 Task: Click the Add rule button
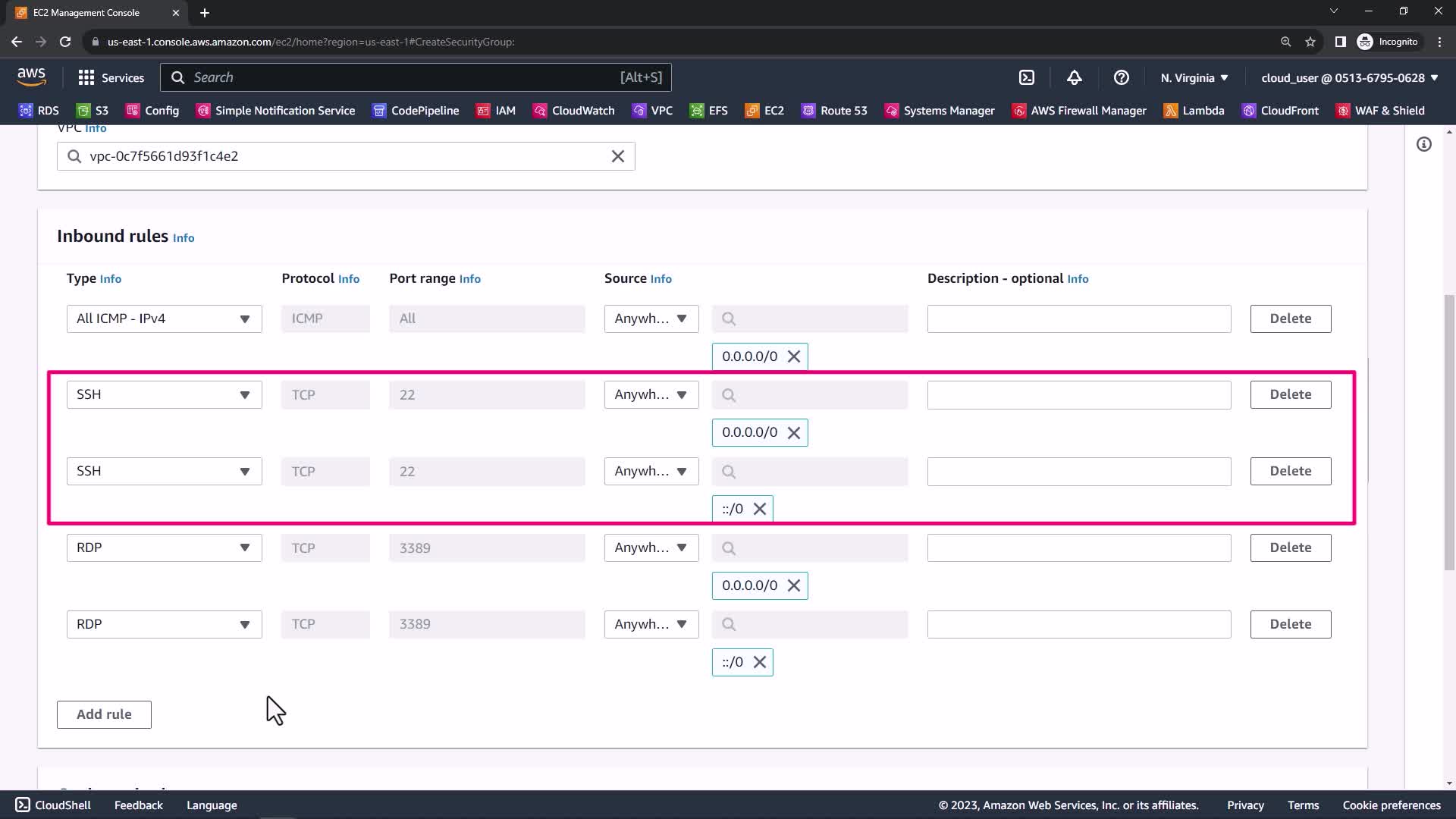click(104, 714)
